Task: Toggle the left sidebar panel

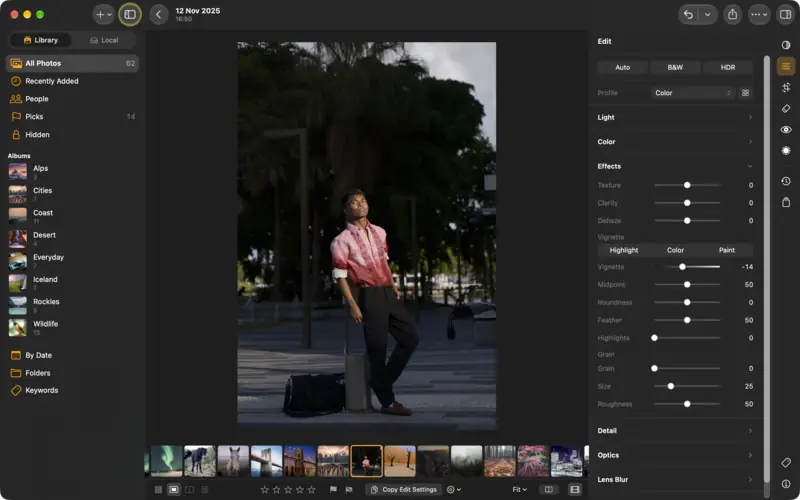Action: pos(130,14)
